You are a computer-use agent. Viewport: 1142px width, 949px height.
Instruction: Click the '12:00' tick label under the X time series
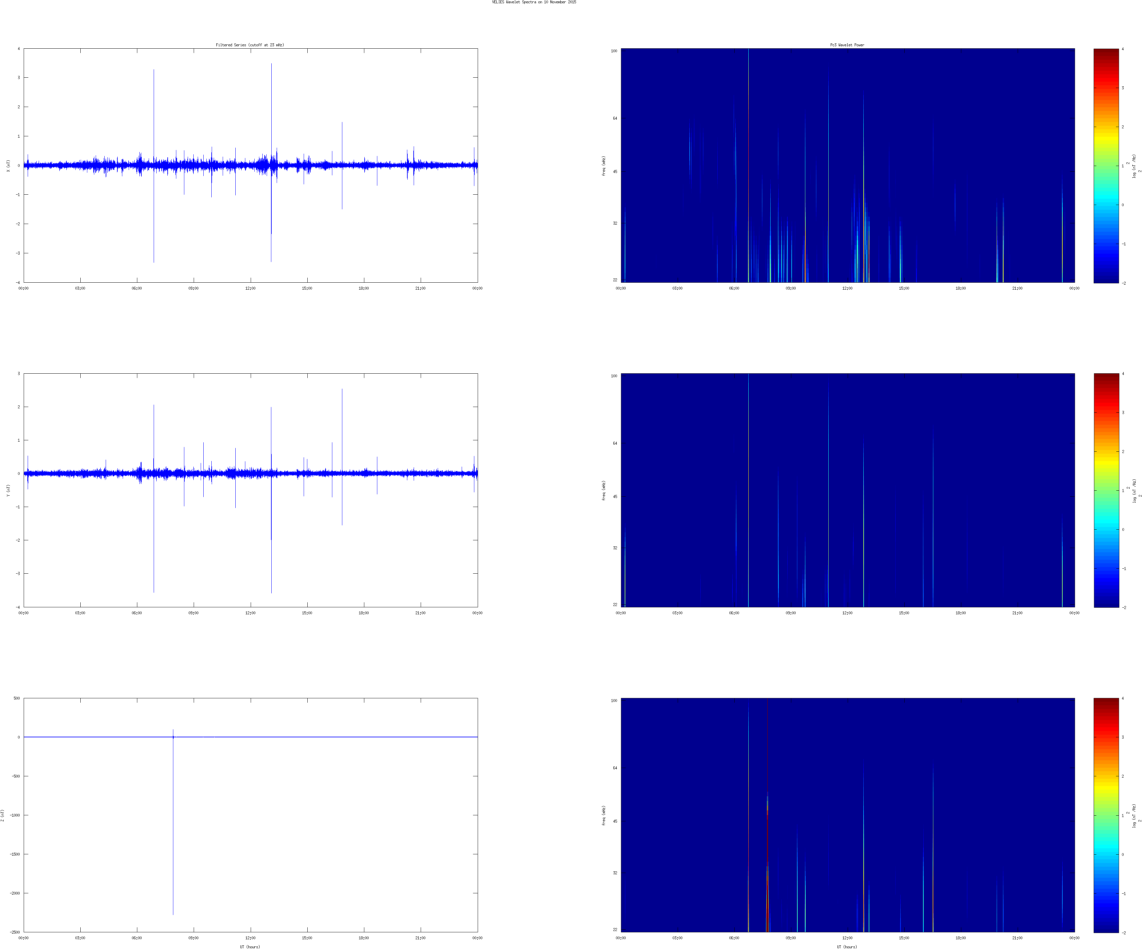pyautogui.click(x=251, y=288)
